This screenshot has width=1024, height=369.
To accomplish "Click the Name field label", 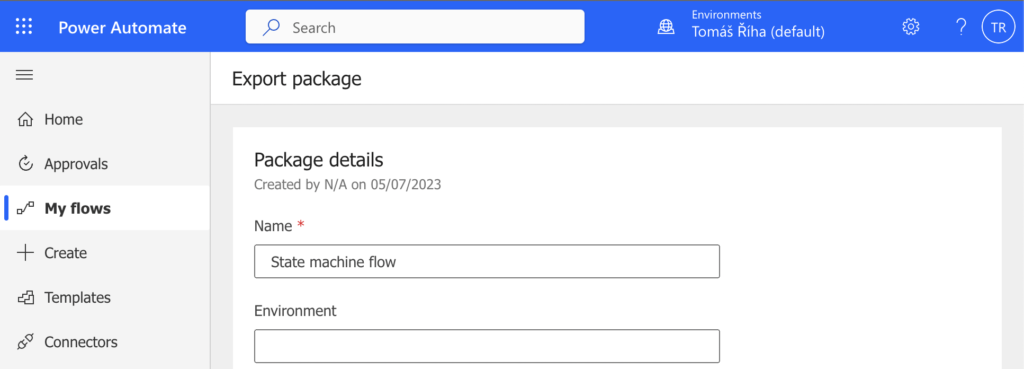I will point(273,226).
